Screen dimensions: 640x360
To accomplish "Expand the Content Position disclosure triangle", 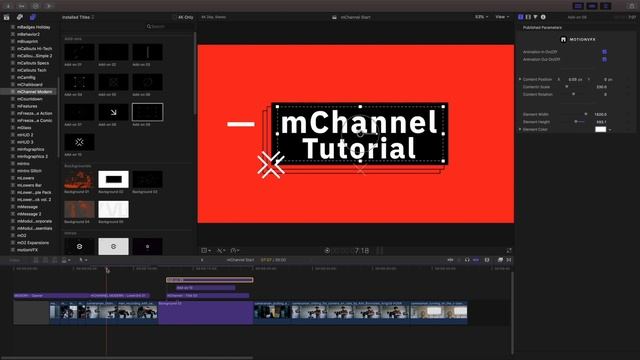I will [520, 79].
